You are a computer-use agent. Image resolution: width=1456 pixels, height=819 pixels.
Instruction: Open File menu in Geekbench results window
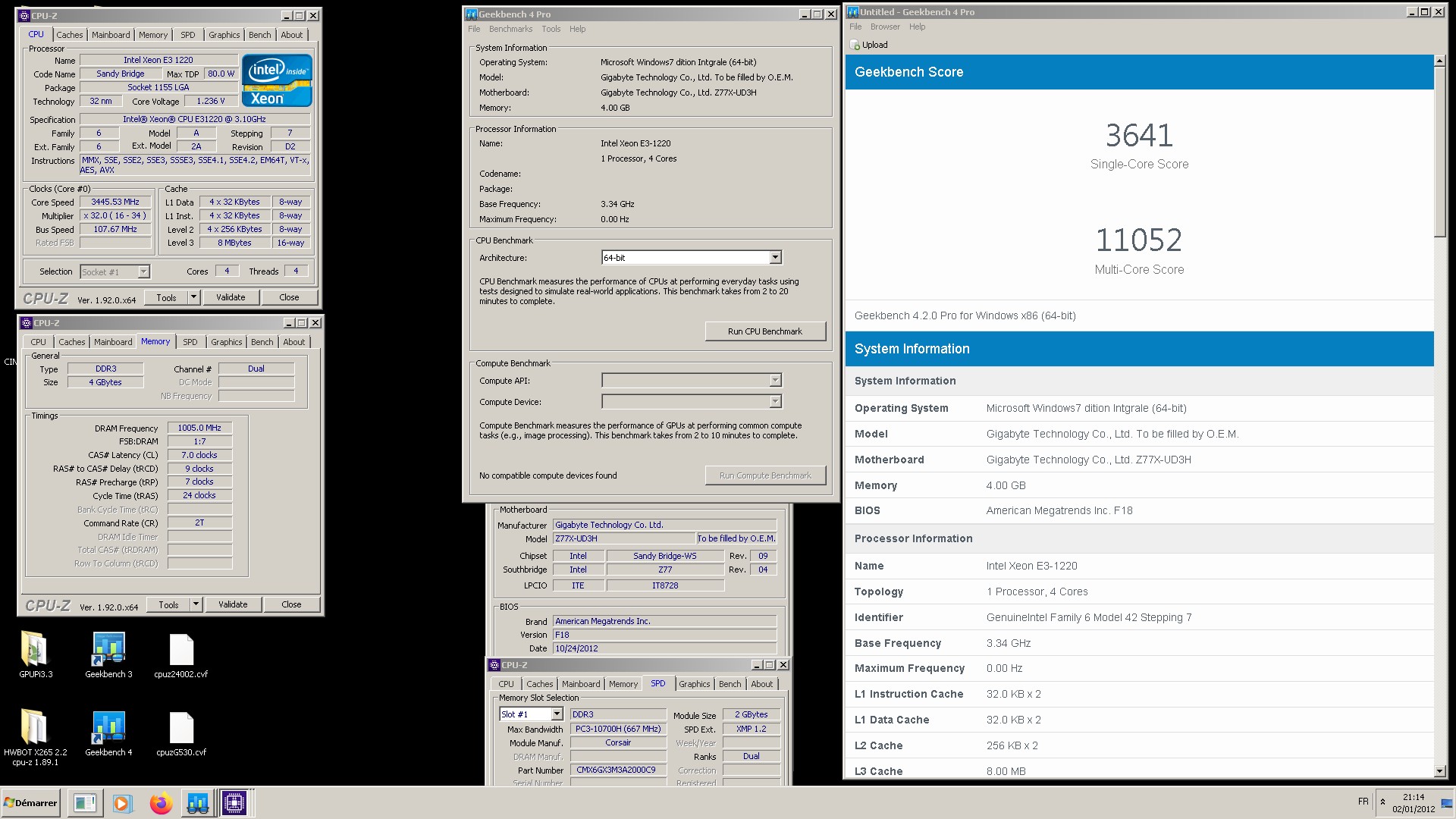pyautogui.click(x=855, y=27)
